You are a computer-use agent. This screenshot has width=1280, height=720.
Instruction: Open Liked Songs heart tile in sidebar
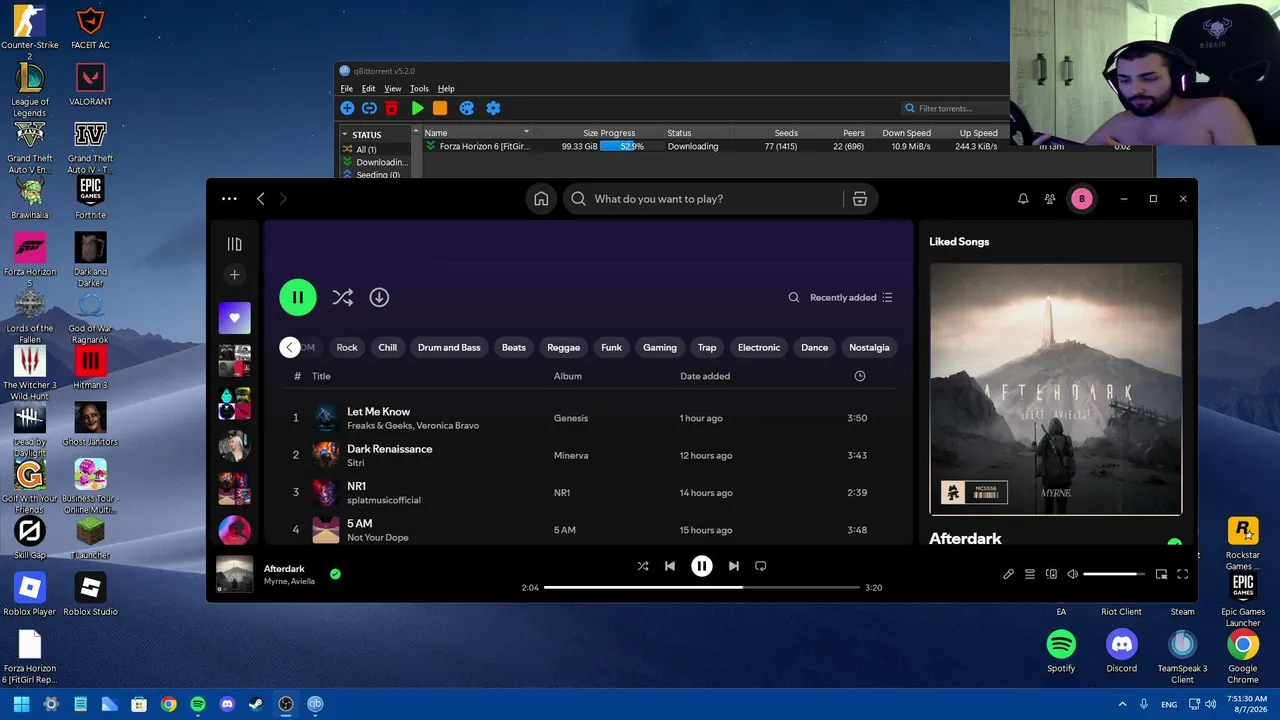pos(234,318)
